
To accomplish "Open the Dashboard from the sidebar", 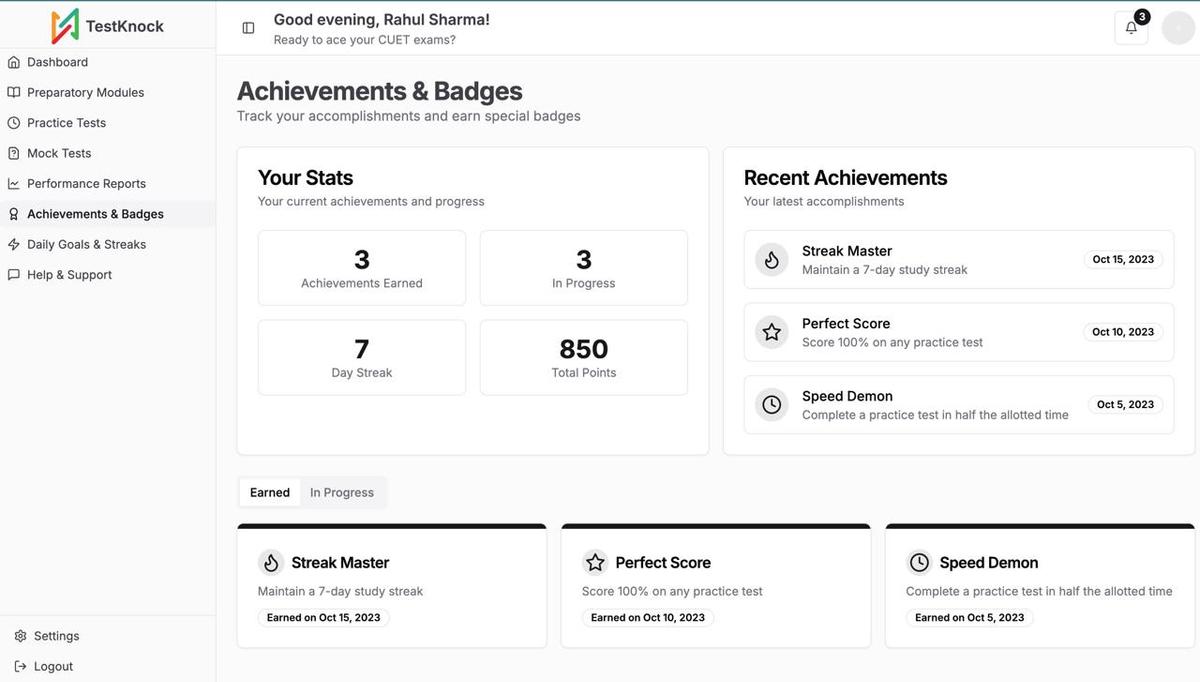I will (57, 62).
